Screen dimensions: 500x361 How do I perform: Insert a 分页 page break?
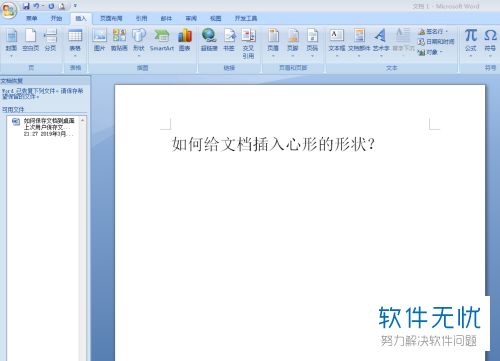coord(50,40)
